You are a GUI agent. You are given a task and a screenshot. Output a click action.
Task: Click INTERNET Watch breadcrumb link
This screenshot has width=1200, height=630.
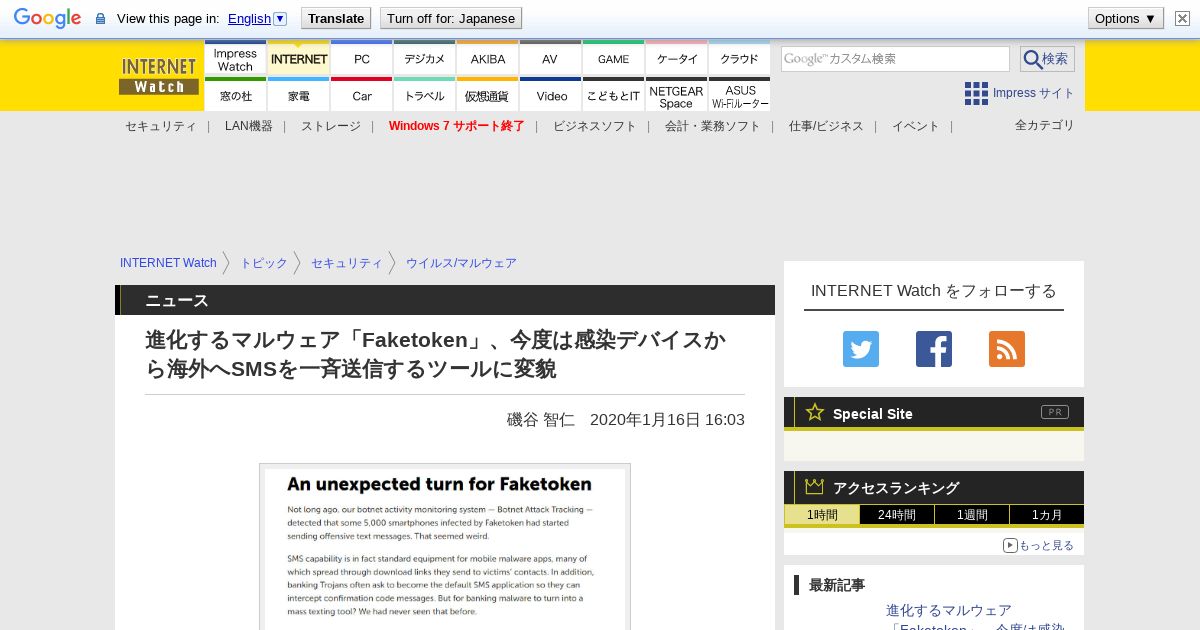(168, 263)
